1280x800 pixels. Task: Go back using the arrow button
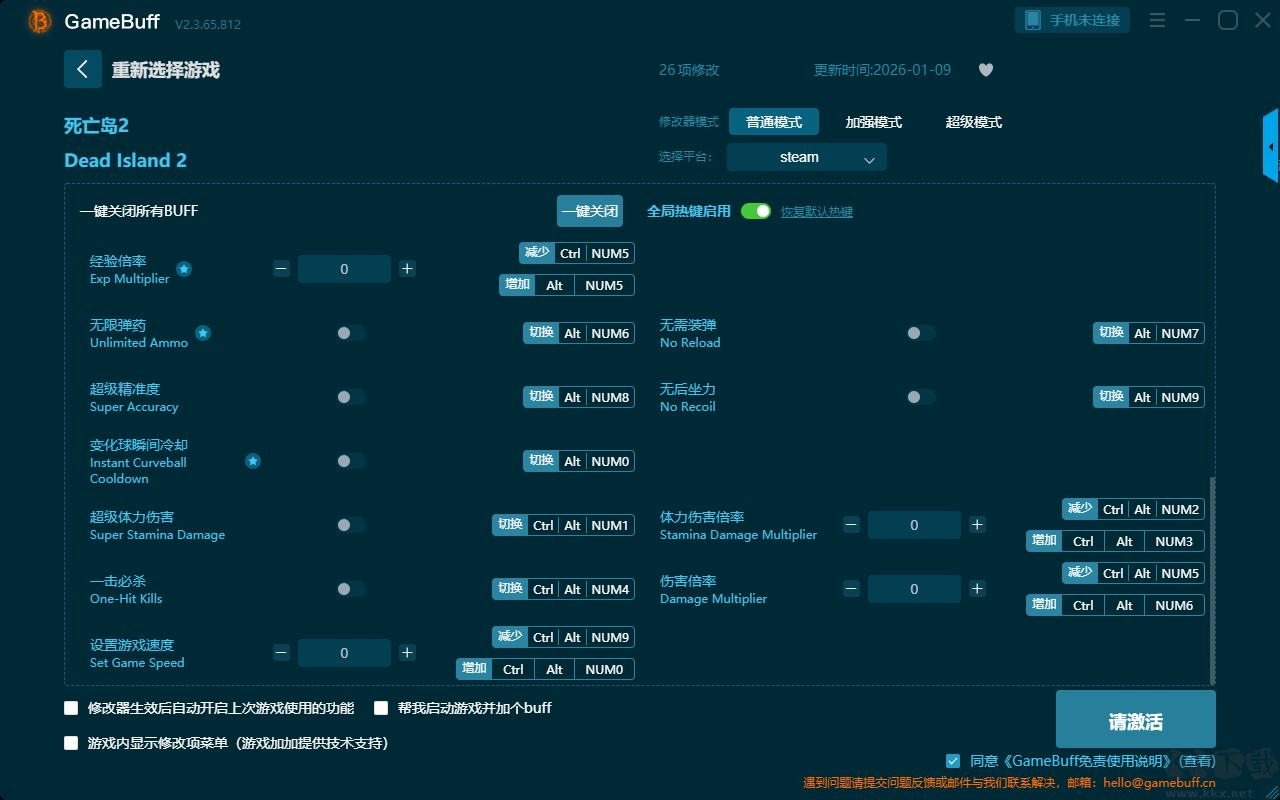pos(83,69)
